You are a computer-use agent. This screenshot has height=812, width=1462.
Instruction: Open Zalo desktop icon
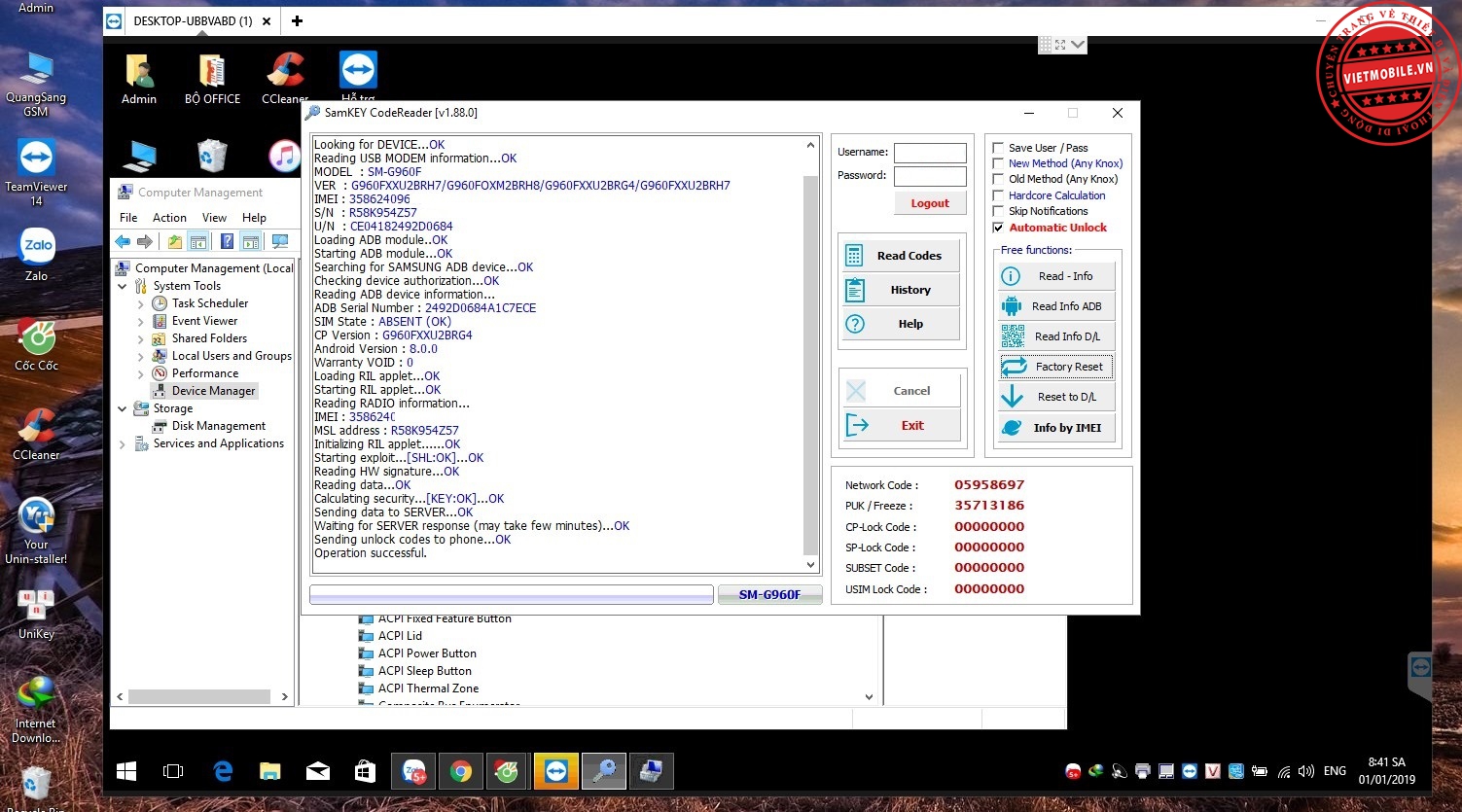[x=37, y=255]
